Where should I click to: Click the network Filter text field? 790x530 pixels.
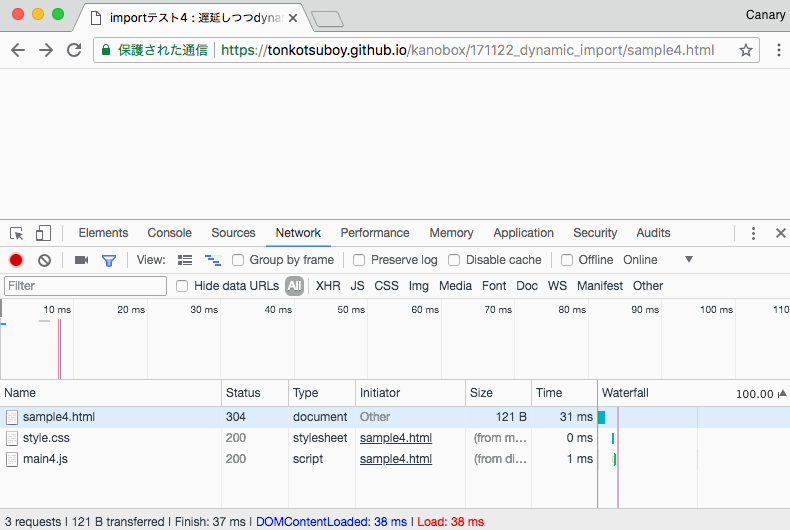coord(86,286)
